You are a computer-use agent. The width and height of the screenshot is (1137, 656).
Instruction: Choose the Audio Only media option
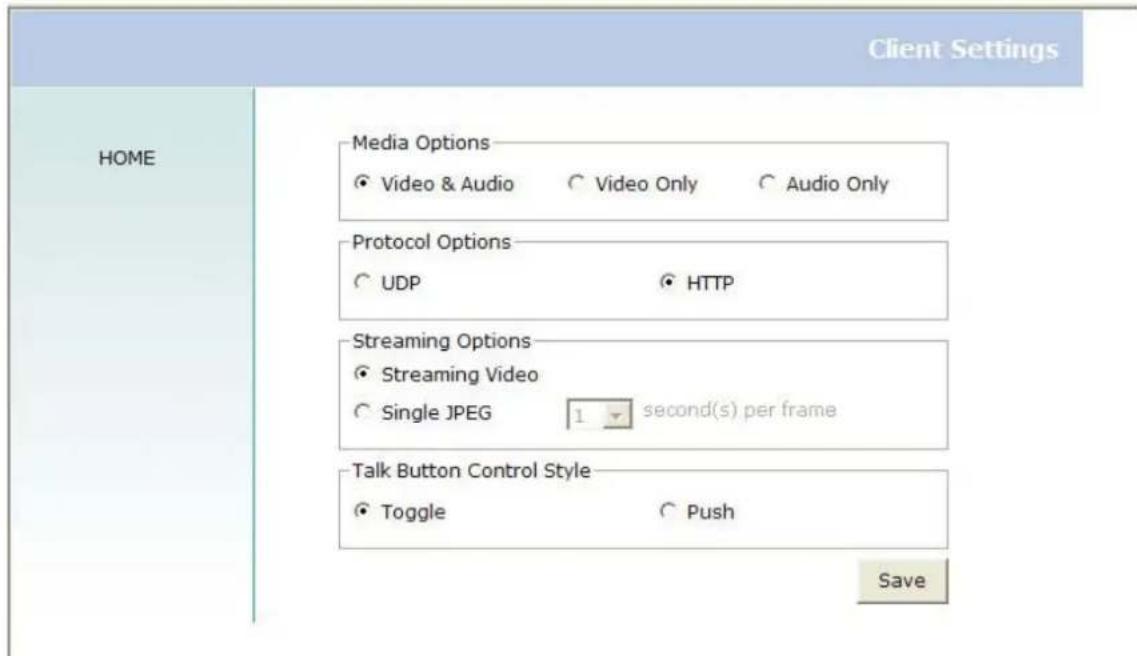(x=767, y=183)
